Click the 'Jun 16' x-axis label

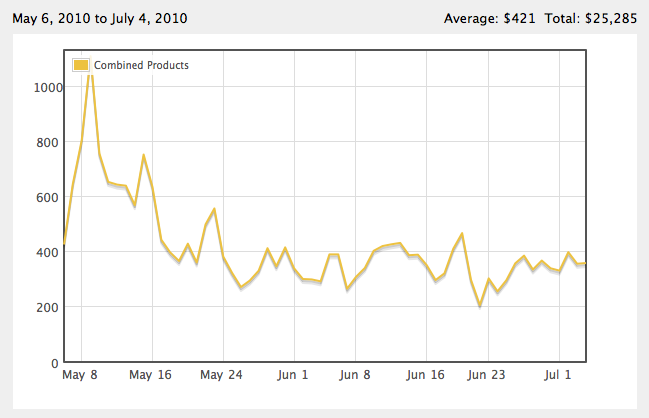425,375
